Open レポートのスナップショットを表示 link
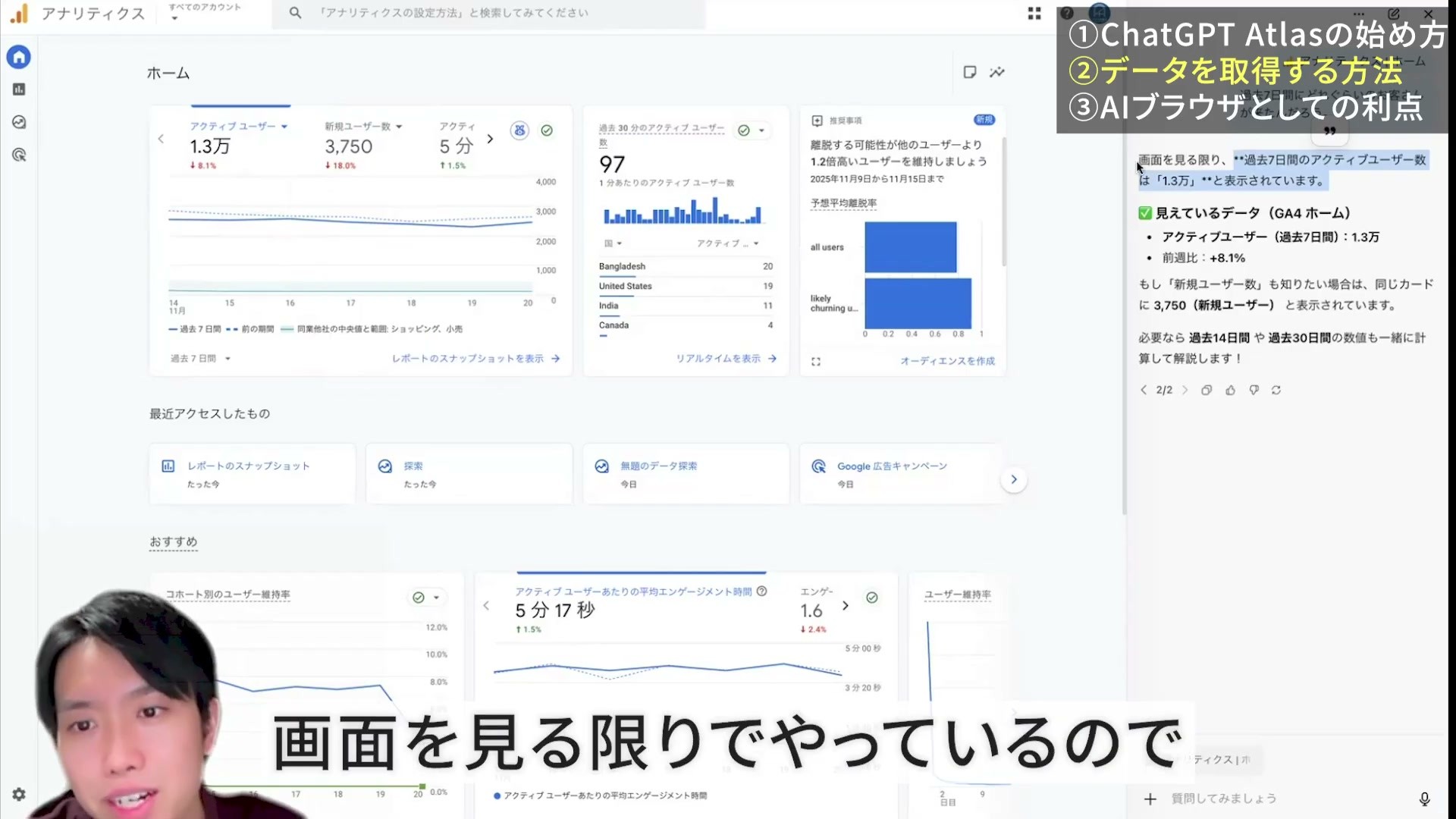The width and height of the screenshot is (1456, 819). [x=475, y=359]
